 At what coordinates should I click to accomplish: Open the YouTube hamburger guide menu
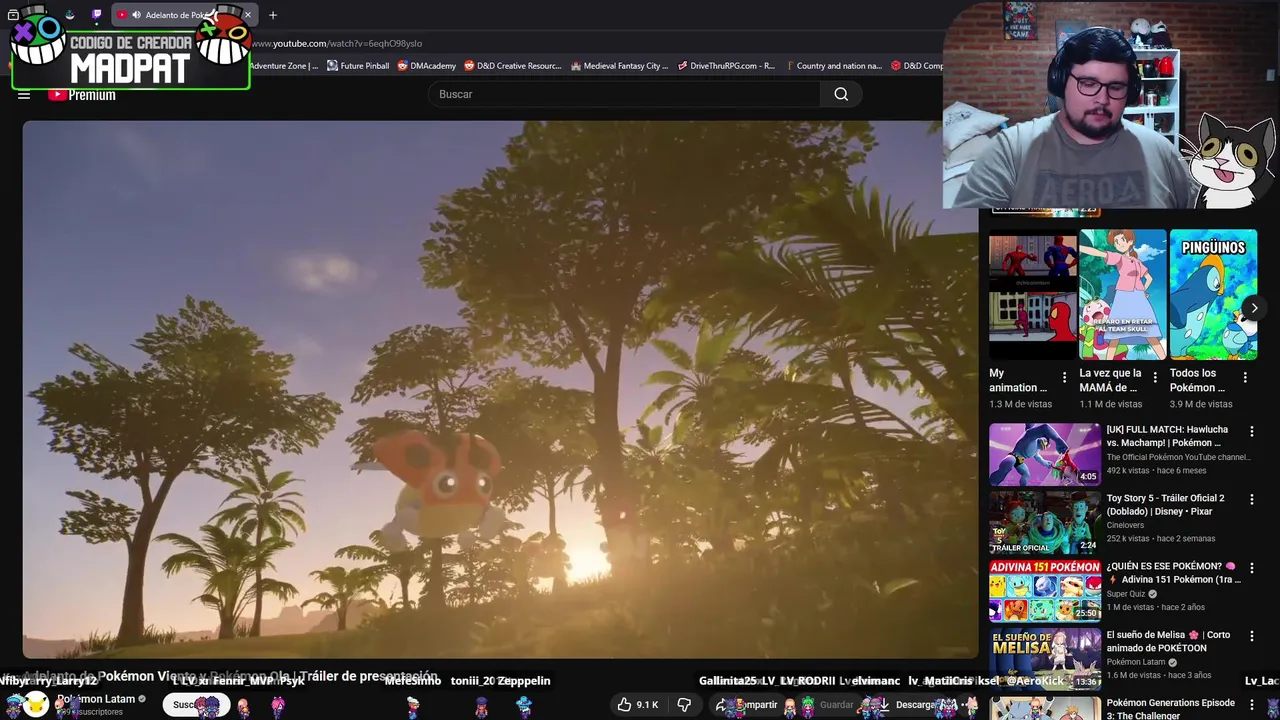tap(24, 95)
